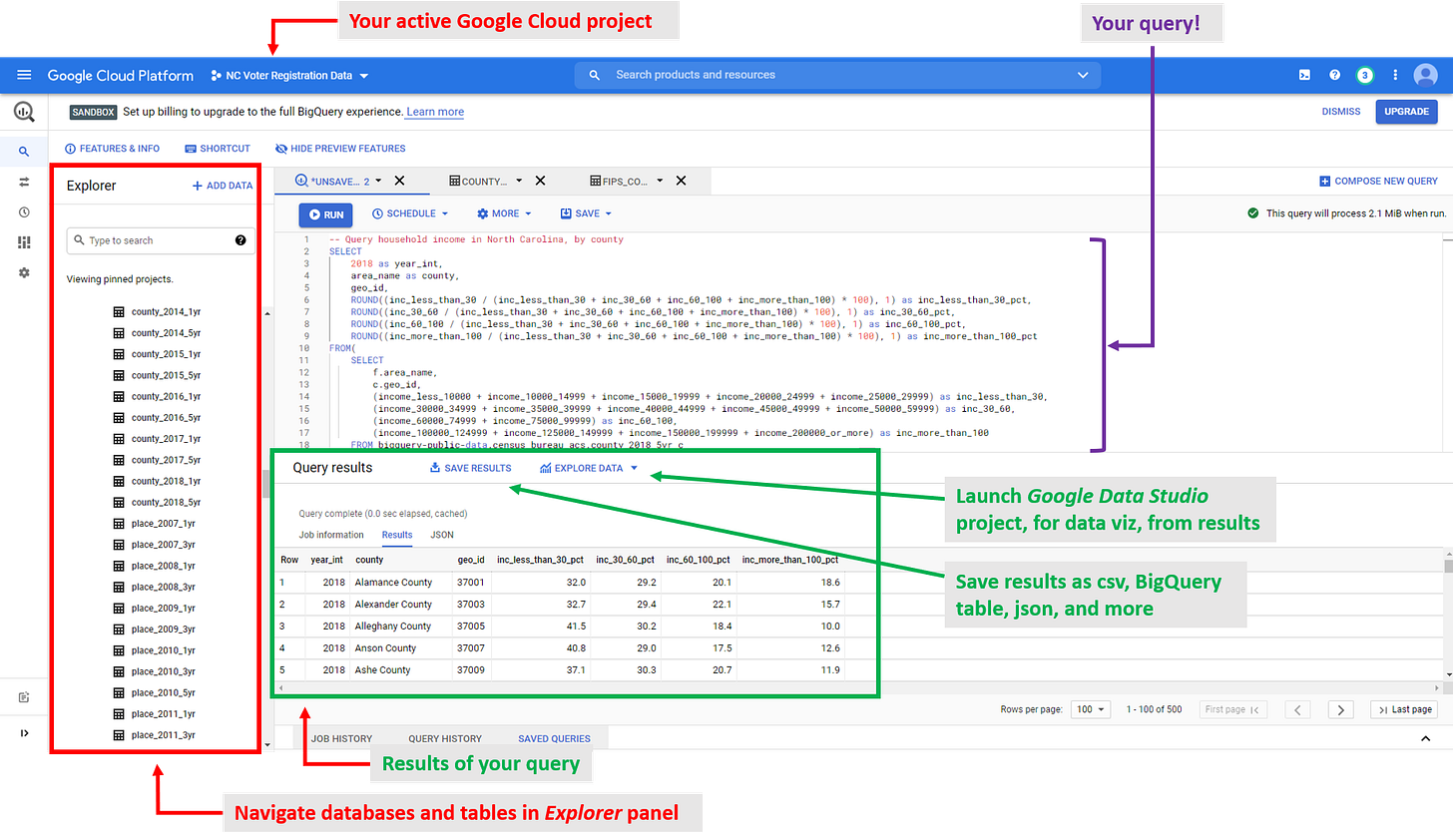Expand the left sidebar with arrow icon
The image size is (1453, 840).
[x=24, y=733]
